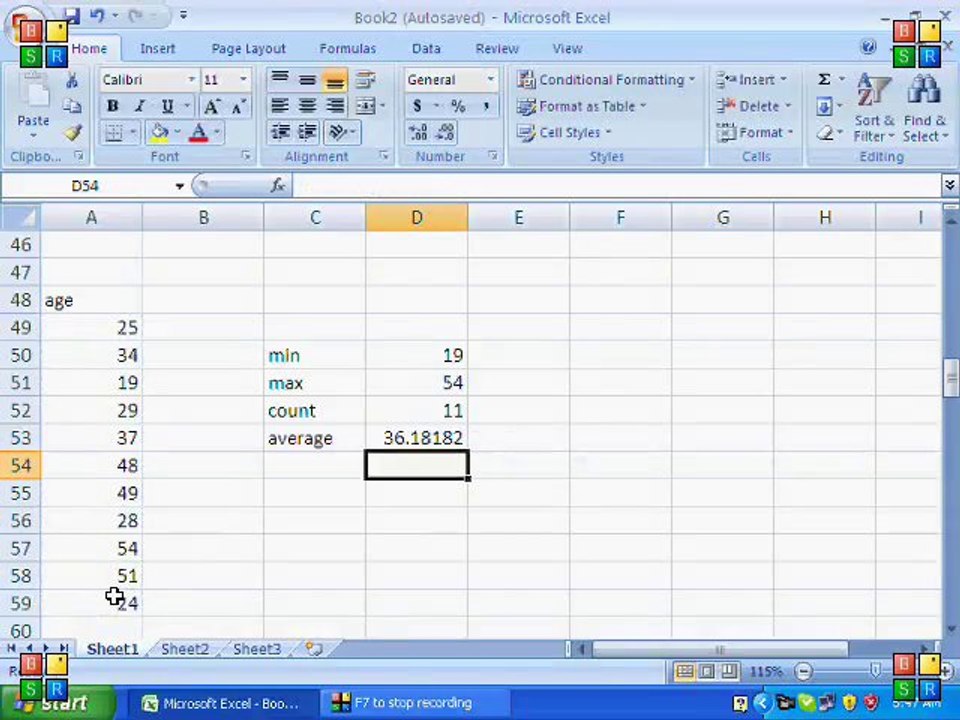Decrease decimal places
Screen dimensions: 960x720
(445, 132)
